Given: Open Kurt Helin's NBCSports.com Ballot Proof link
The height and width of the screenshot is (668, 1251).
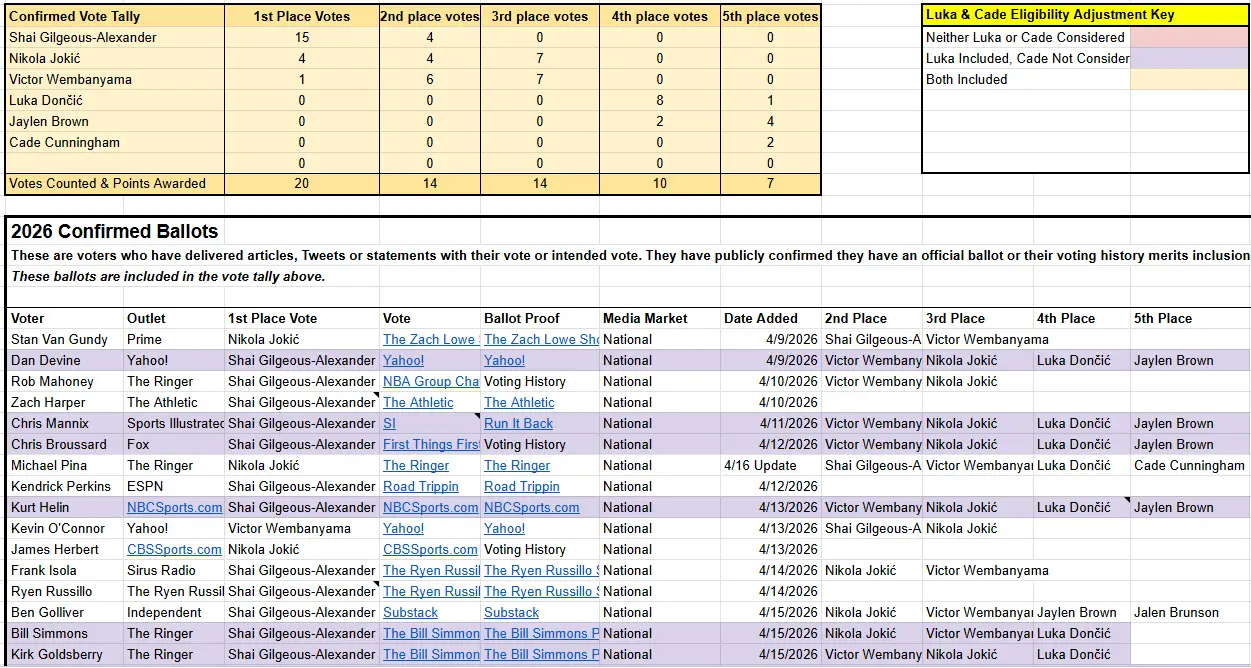Looking at the screenshot, I should point(532,507).
